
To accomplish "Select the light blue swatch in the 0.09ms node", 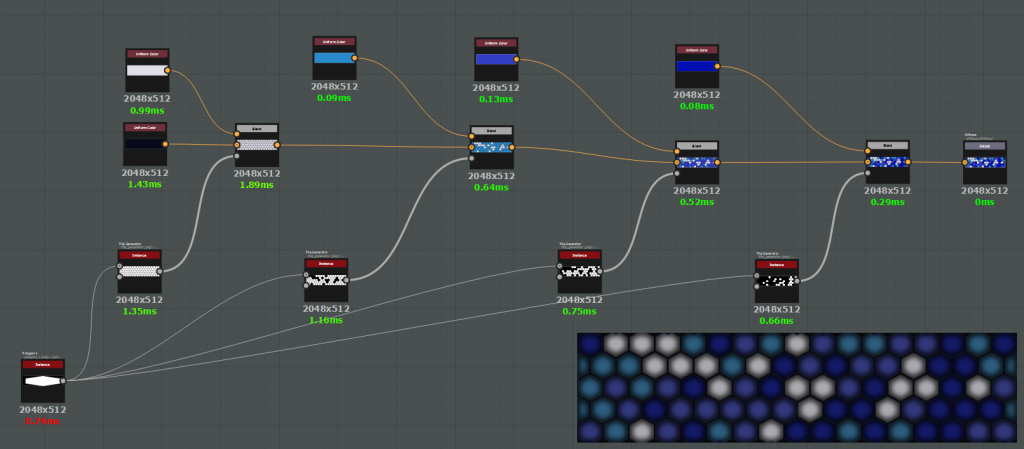I will pos(334,58).
